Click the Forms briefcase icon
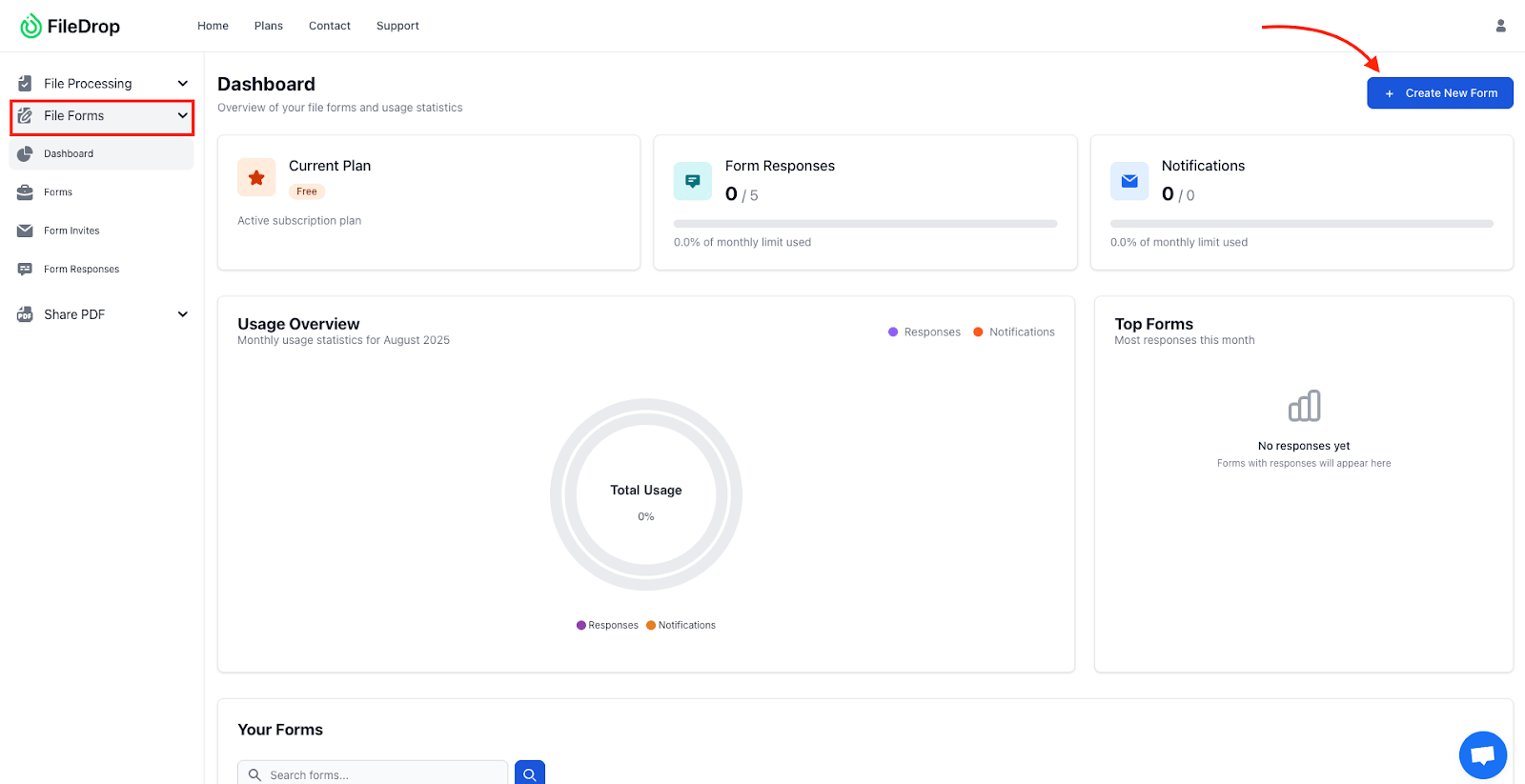The height and width of the screenshot is (784, 1525). point(25,192)
